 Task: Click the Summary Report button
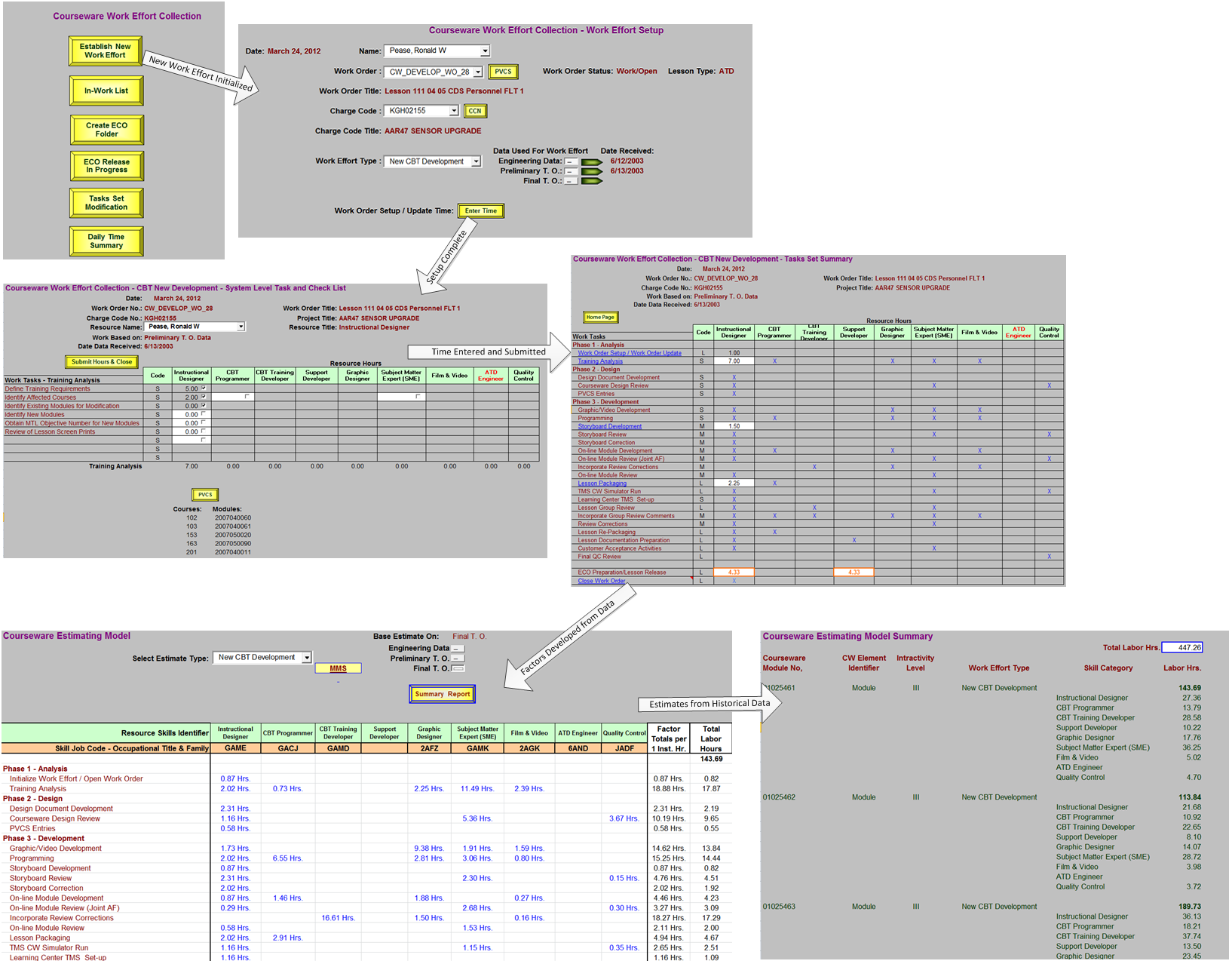[x=443, y=694]
